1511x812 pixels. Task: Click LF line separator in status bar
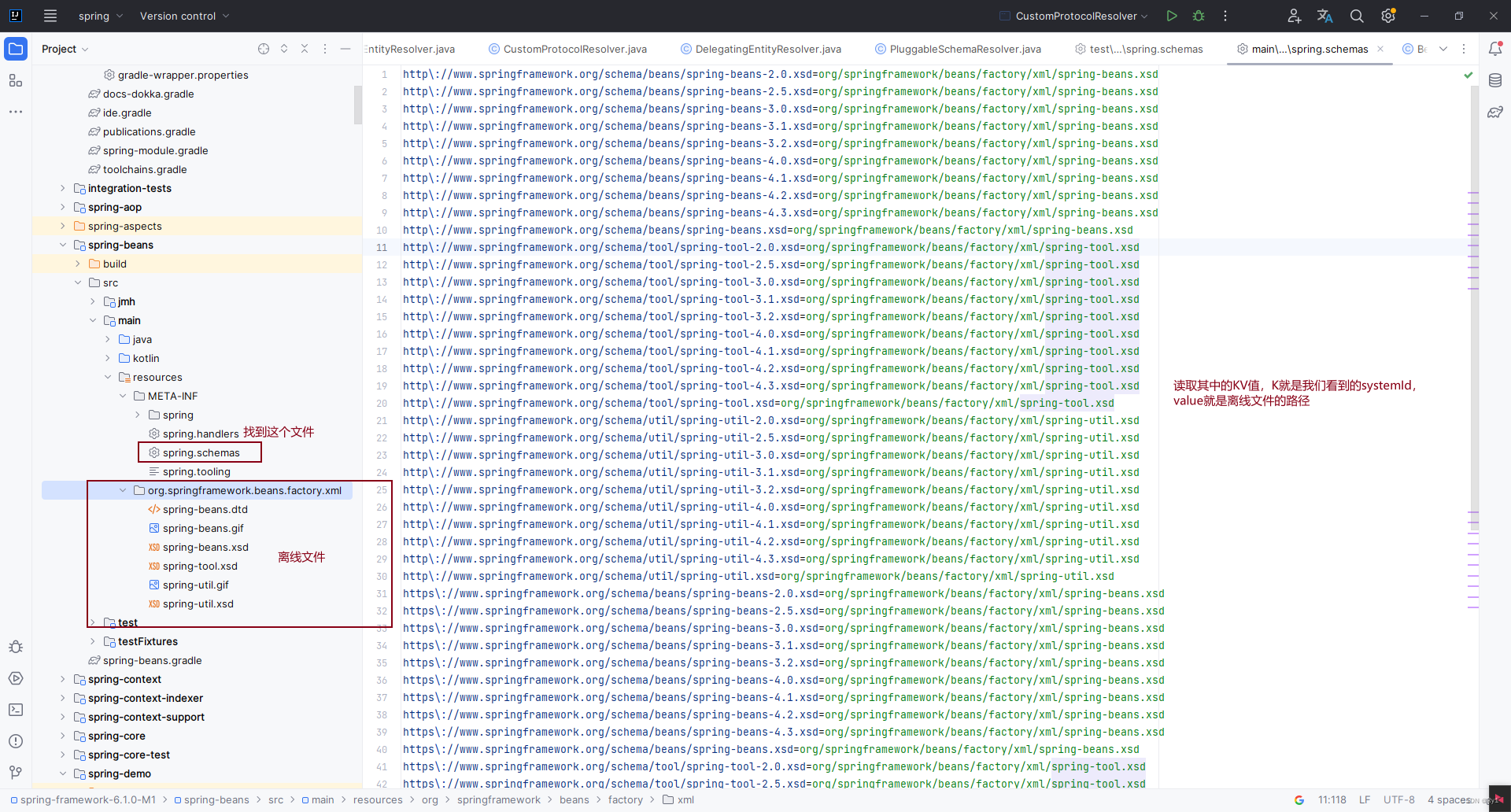point(1365,799)
